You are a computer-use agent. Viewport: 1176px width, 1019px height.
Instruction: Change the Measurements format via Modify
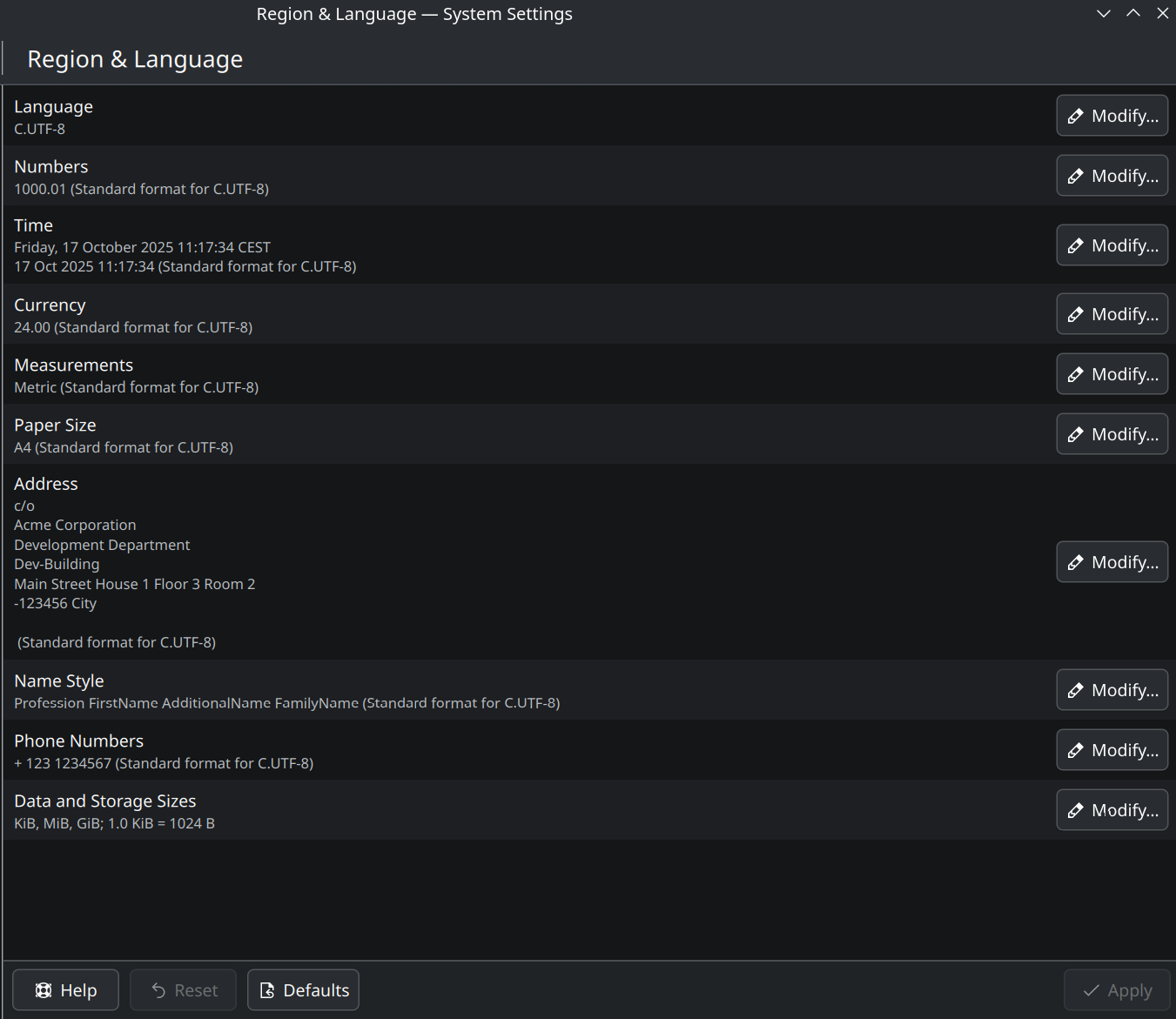(x=1112, y=374)
